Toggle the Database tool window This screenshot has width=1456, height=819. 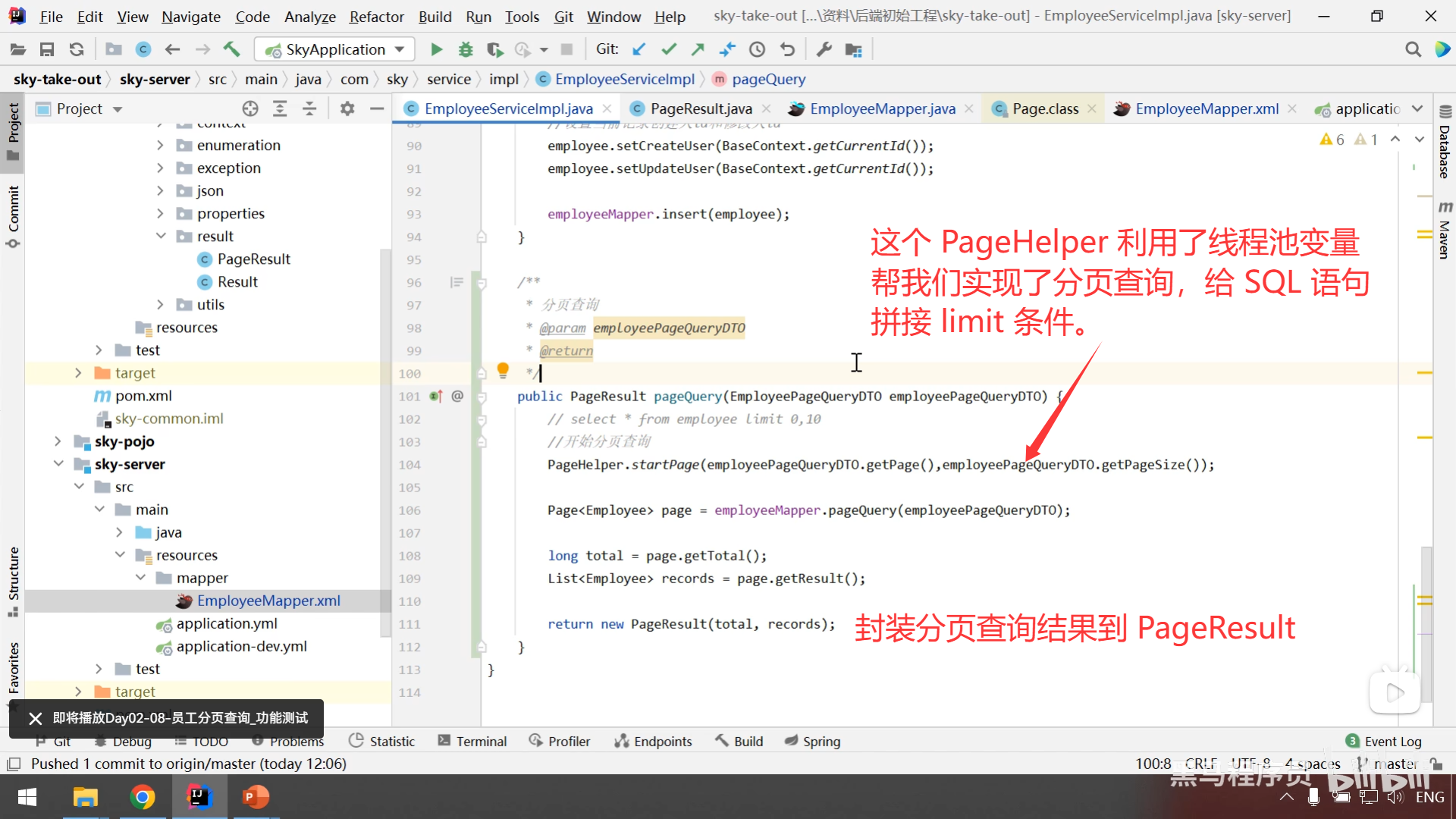[1445, 144]
